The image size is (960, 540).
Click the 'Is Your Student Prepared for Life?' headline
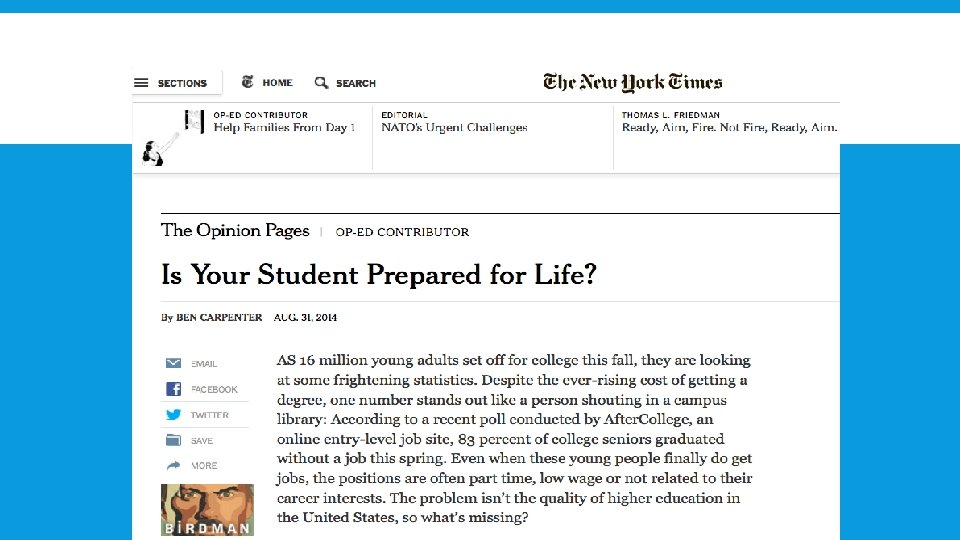[378, 274]
